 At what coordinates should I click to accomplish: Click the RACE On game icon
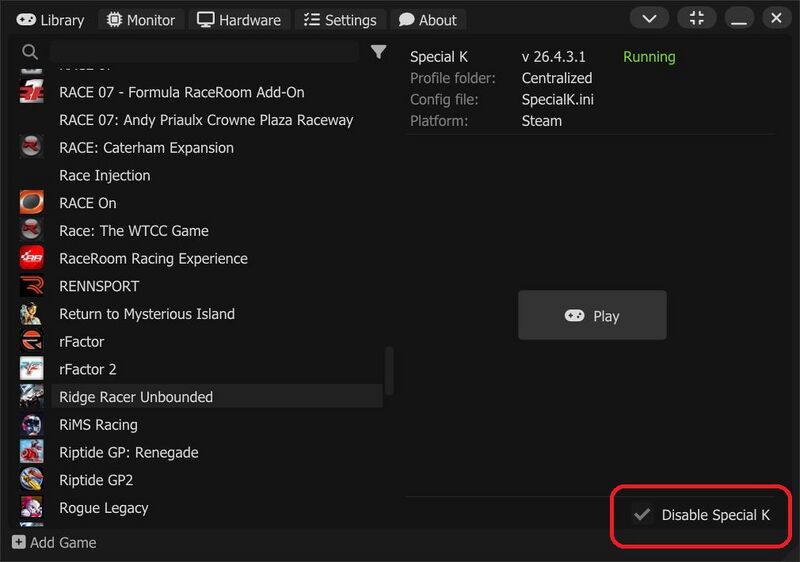click(x=32, y=202)
